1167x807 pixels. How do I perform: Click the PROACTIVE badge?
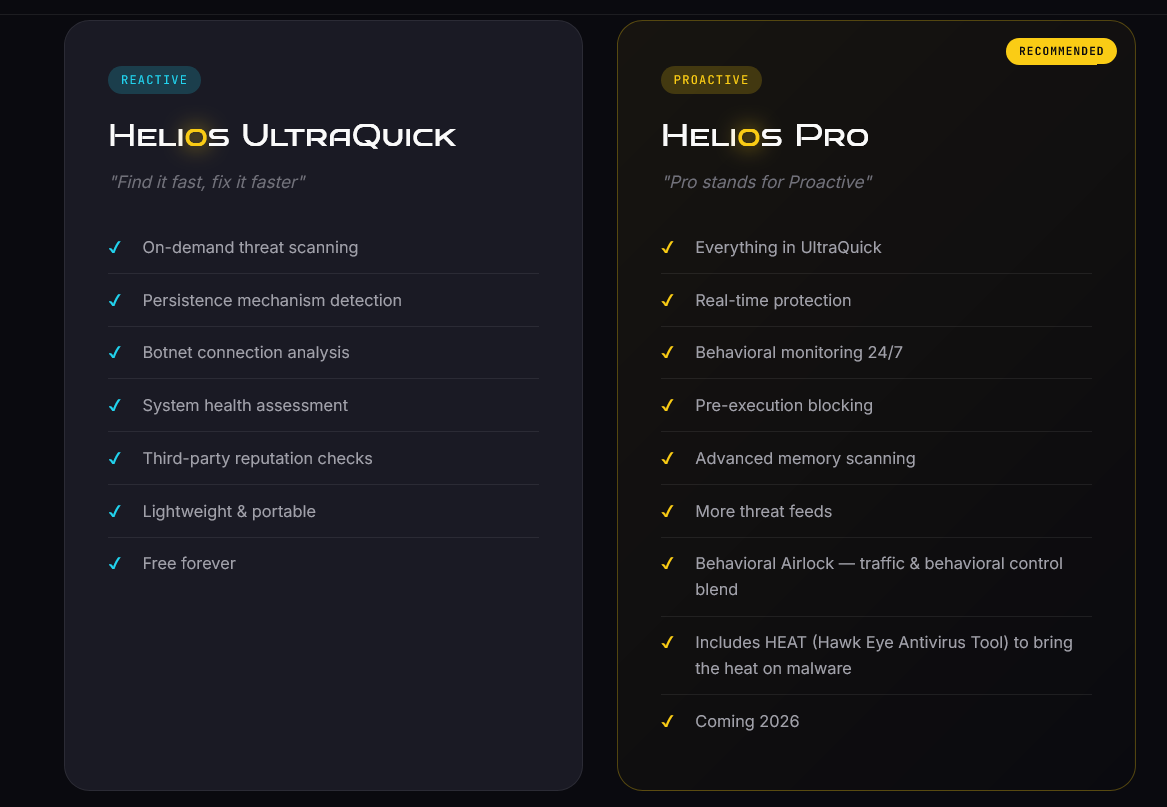pyautogui.click(x=711, y=80)
